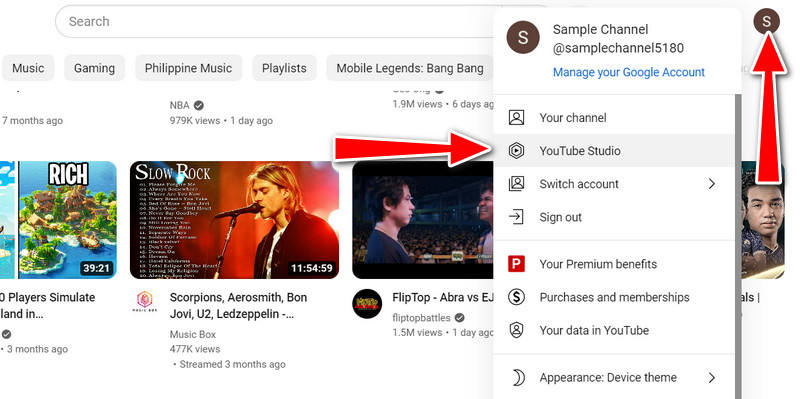800x399 pixels.
Task: Open the FlipTop - Abra vs video title
Action: (443, 297)
